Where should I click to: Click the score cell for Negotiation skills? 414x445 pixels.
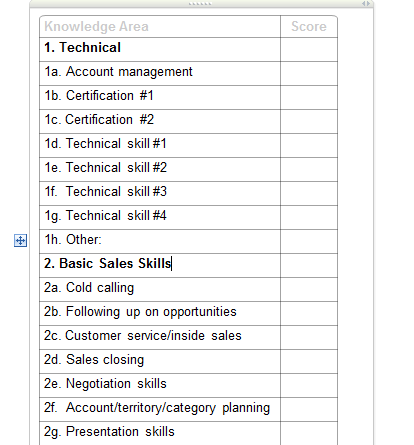(x=309, y=385)
